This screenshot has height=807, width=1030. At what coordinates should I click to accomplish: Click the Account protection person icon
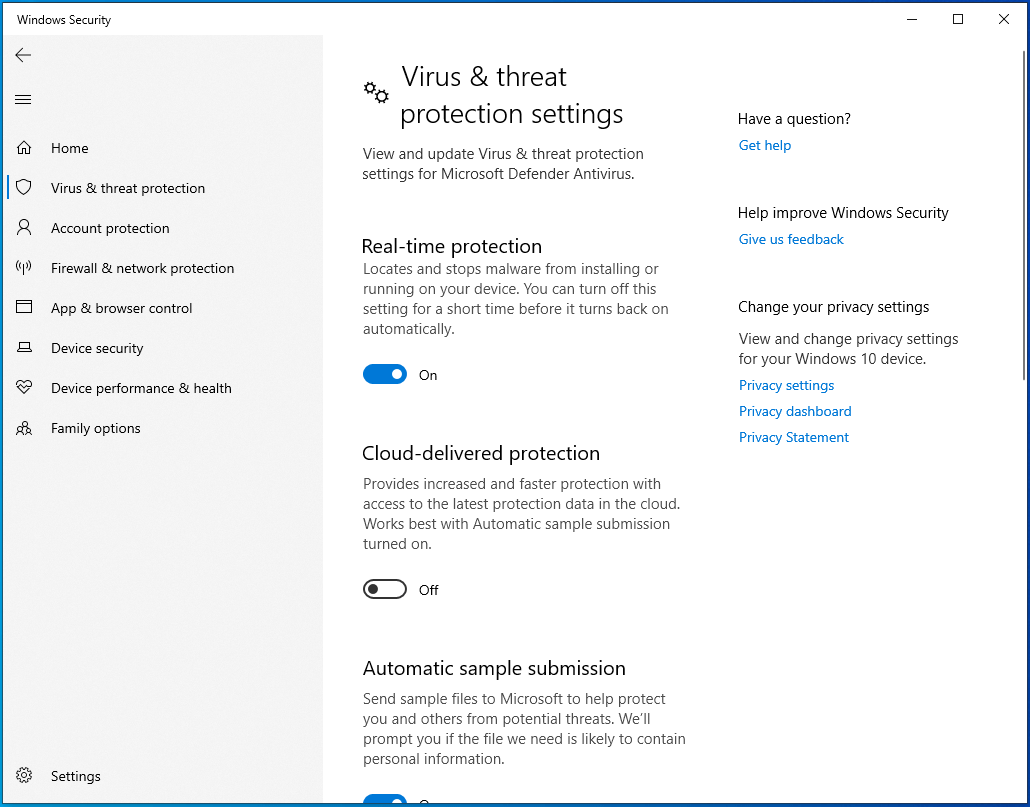(x=24, y=228)
